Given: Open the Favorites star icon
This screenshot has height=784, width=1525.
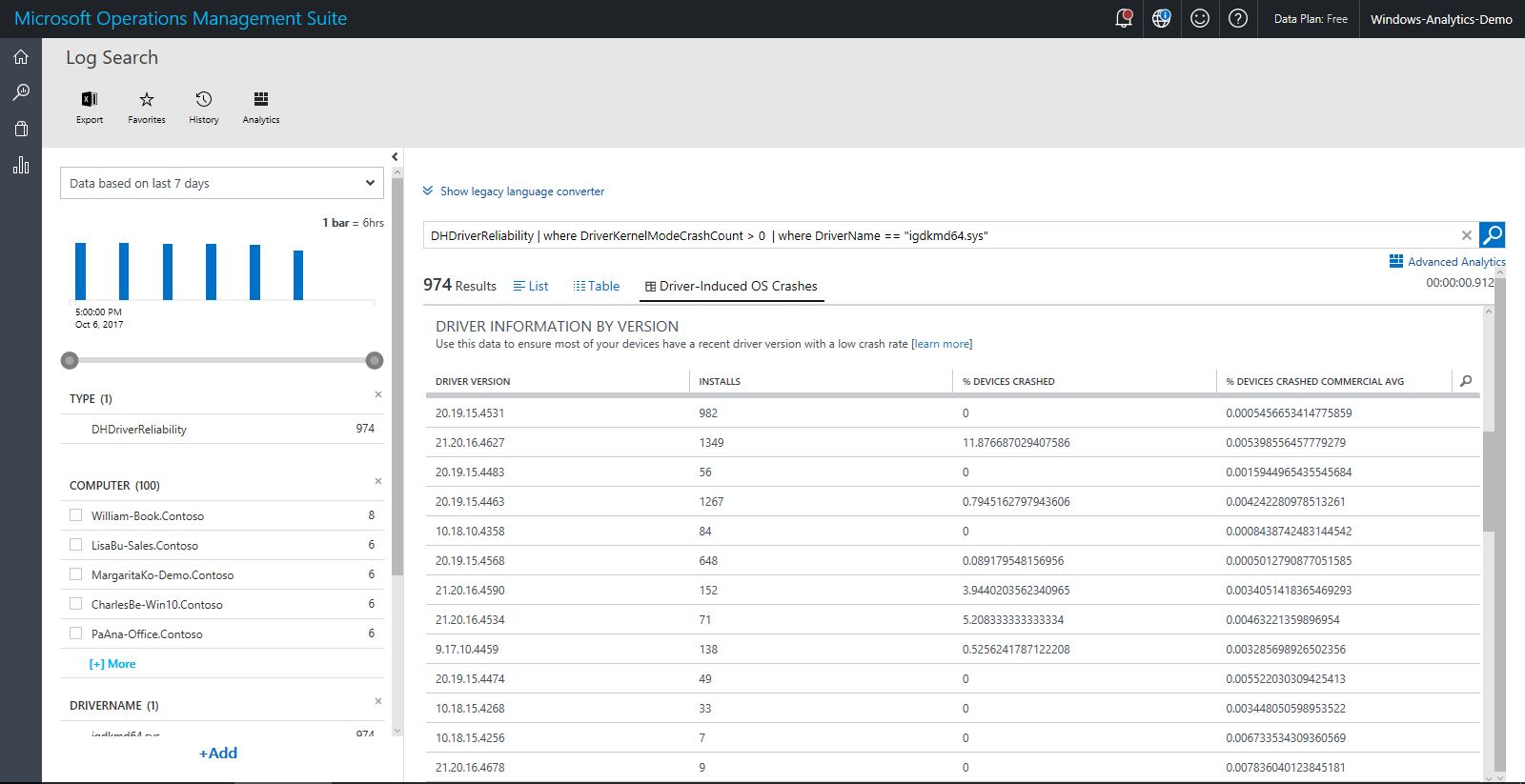Looking at the screenshot, I should coord(147,100).
